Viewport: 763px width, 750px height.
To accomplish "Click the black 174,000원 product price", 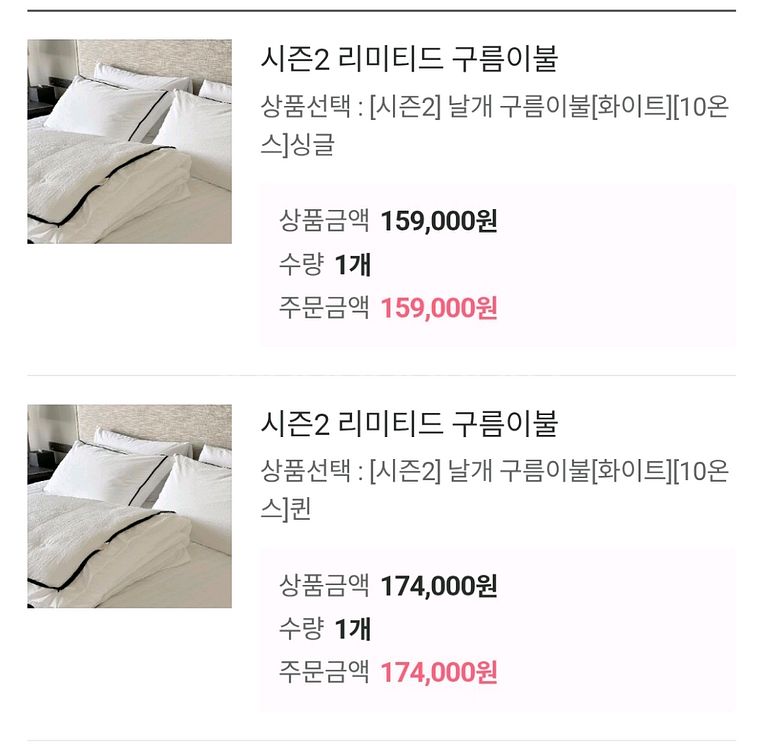I will pyautogui.click(x=439, y=585).
